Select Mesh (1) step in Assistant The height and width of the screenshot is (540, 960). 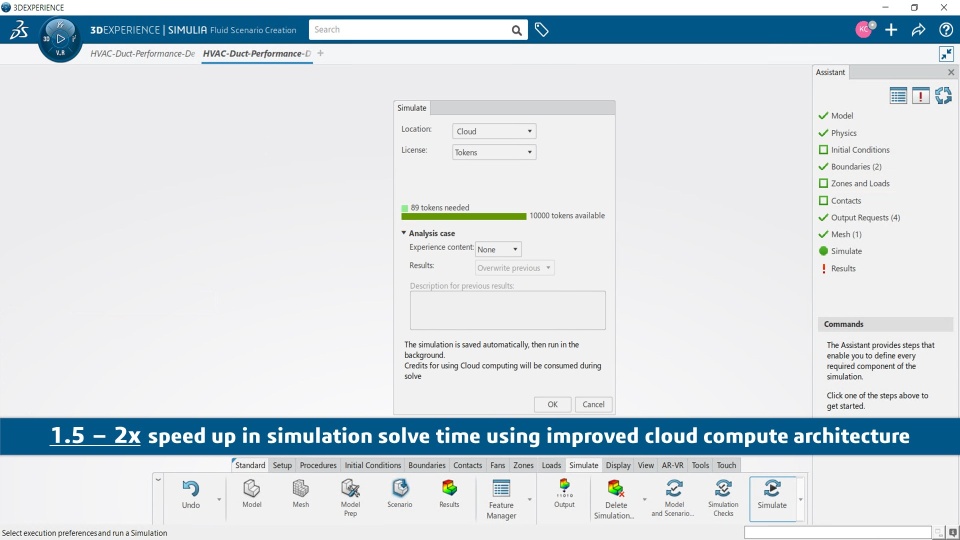[x=846, y=234]
